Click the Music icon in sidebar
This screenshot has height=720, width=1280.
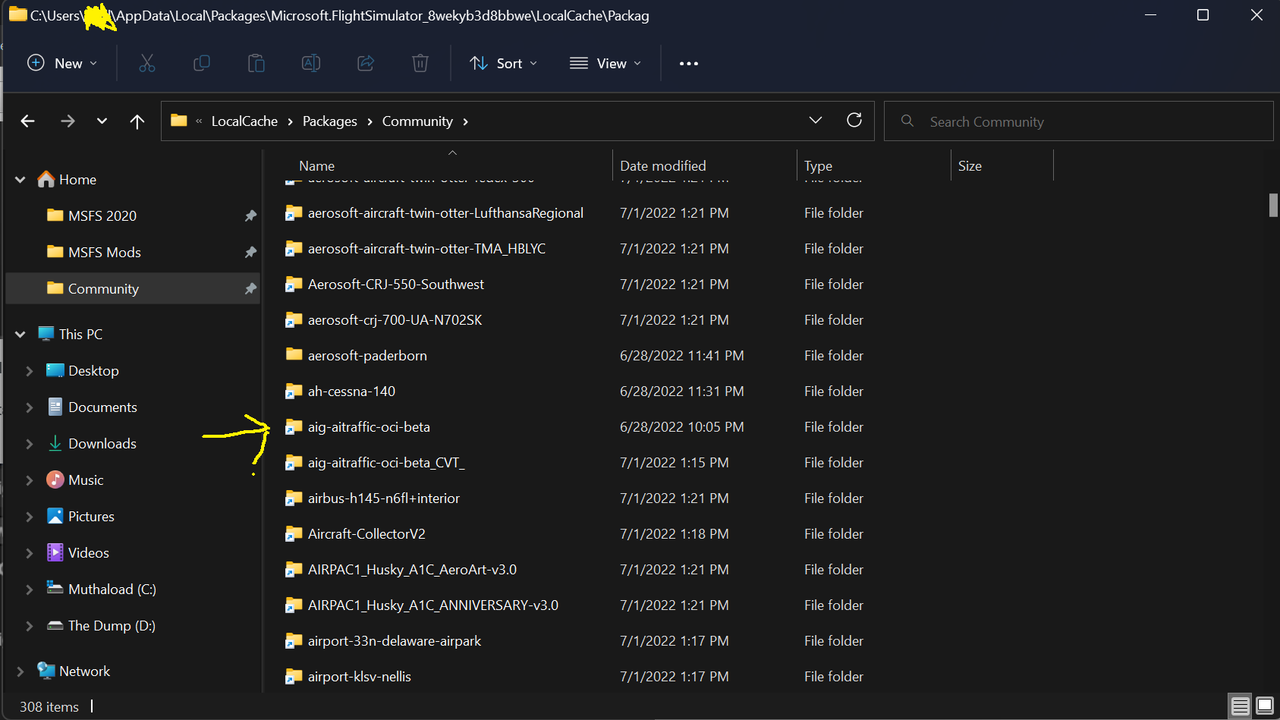[x=55, y=480]
